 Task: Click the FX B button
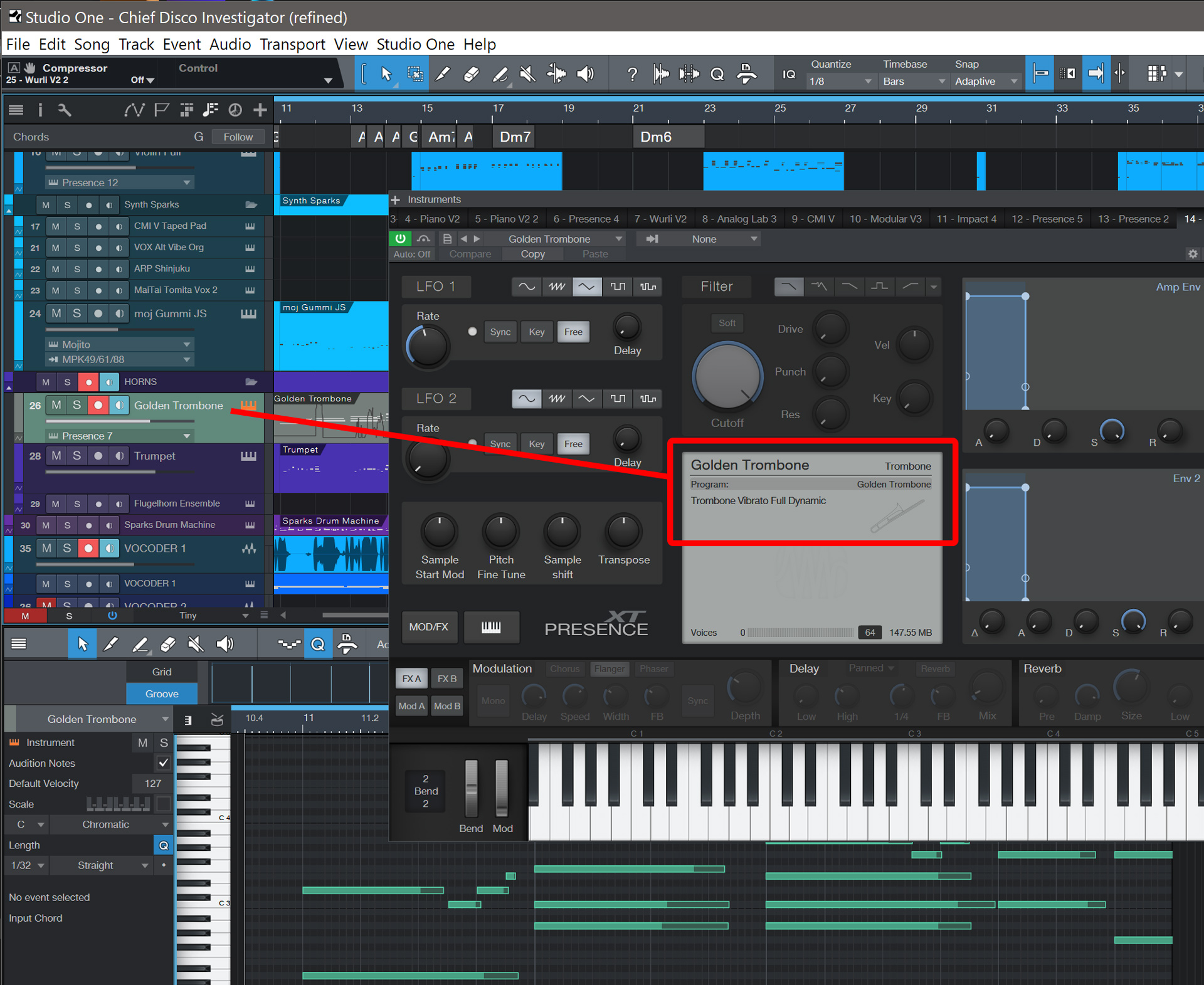coord(447,678)
